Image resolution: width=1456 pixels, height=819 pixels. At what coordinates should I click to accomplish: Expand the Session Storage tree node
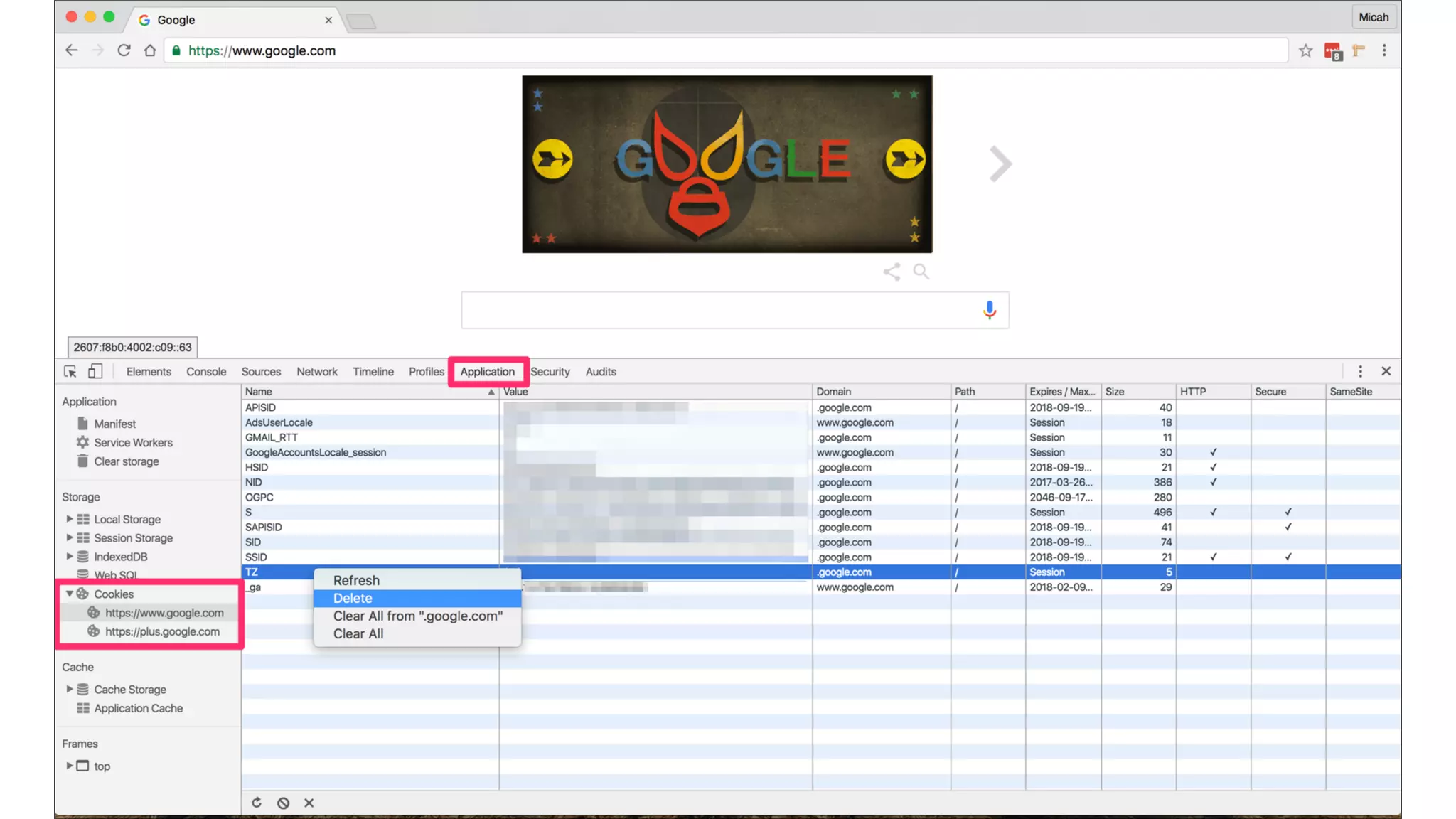click(70, 537)
